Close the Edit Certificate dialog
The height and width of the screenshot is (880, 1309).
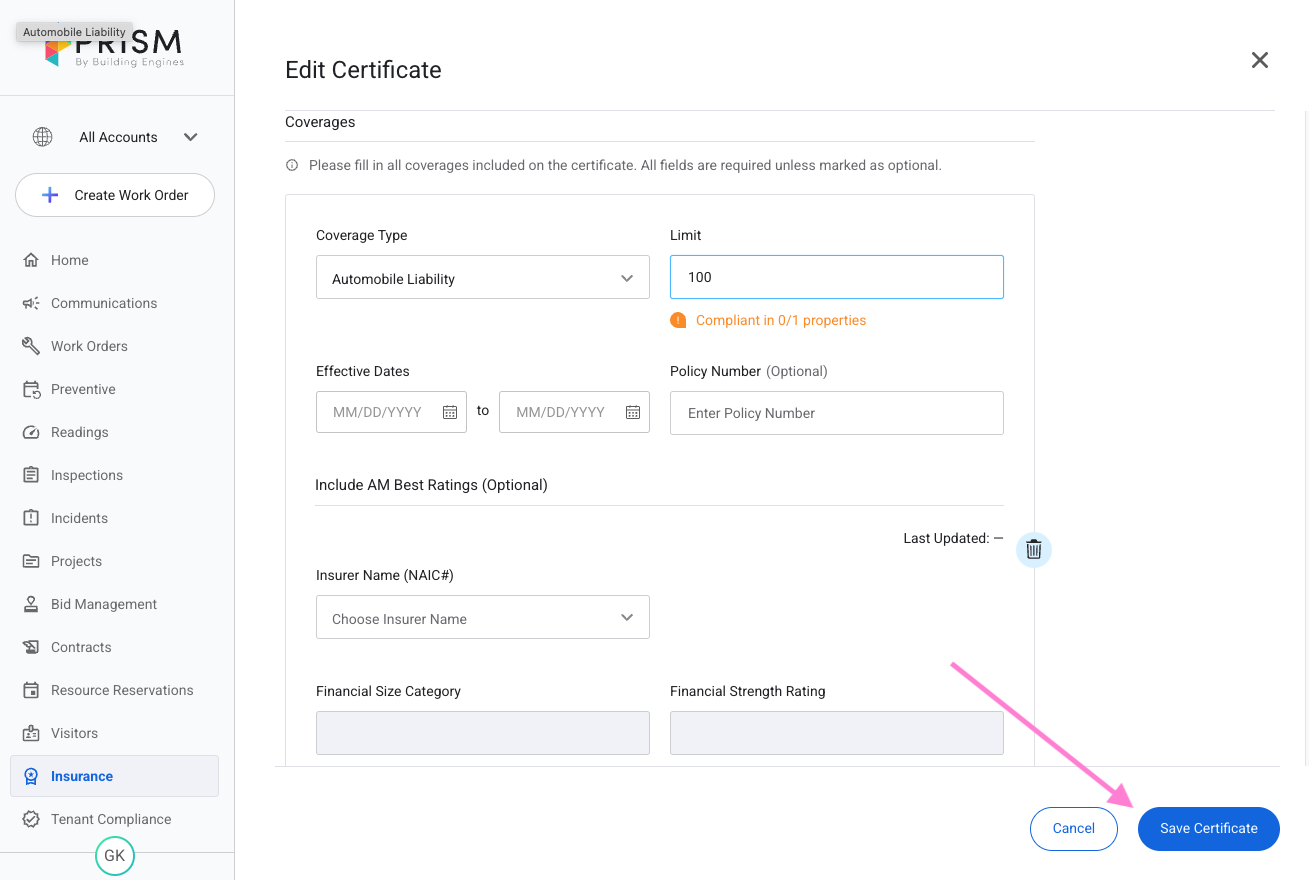point(1260,60)
